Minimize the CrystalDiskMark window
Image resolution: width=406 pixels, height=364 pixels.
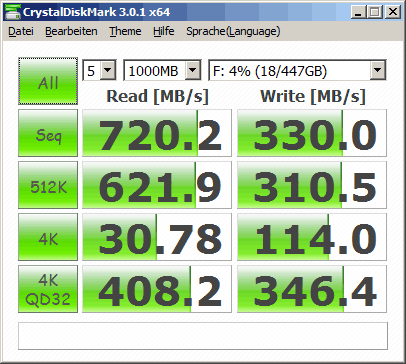(359, 12)
